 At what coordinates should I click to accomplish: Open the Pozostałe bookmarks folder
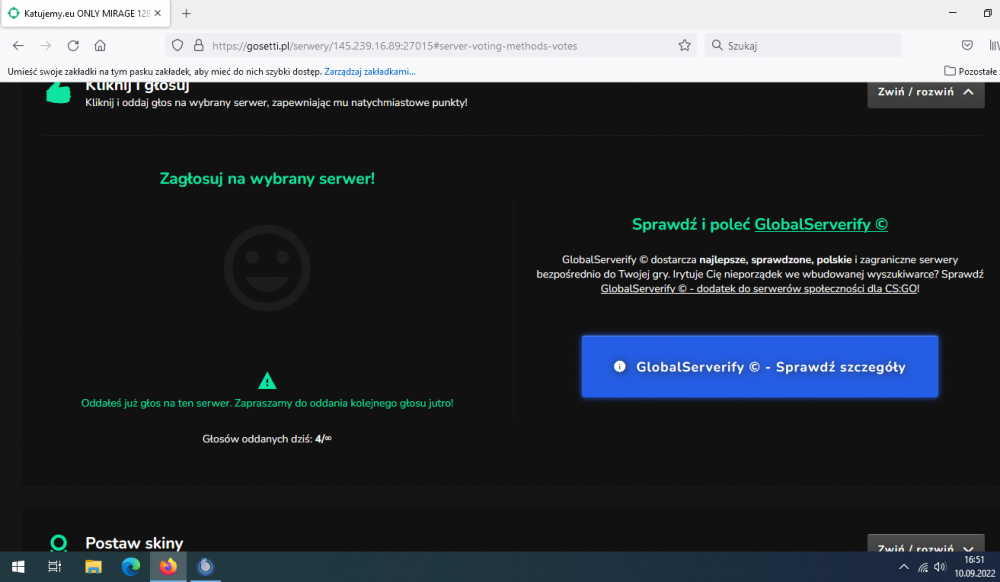[971, 71]
